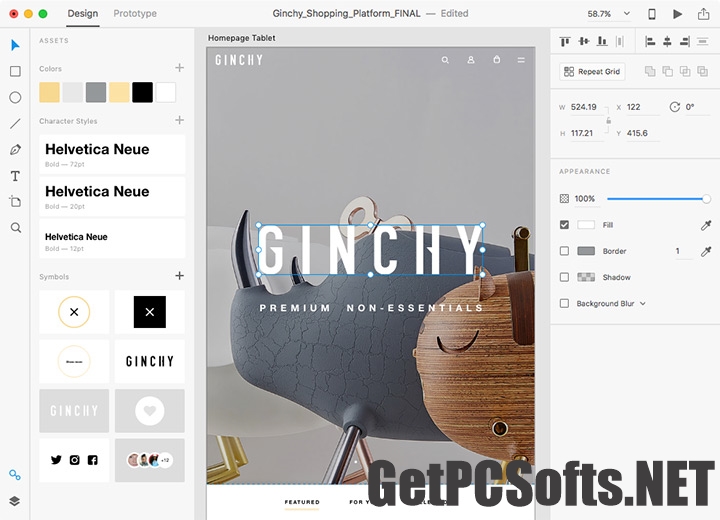Pick fill color with eyedropper

pyautogui.click(x=706, y=225)
